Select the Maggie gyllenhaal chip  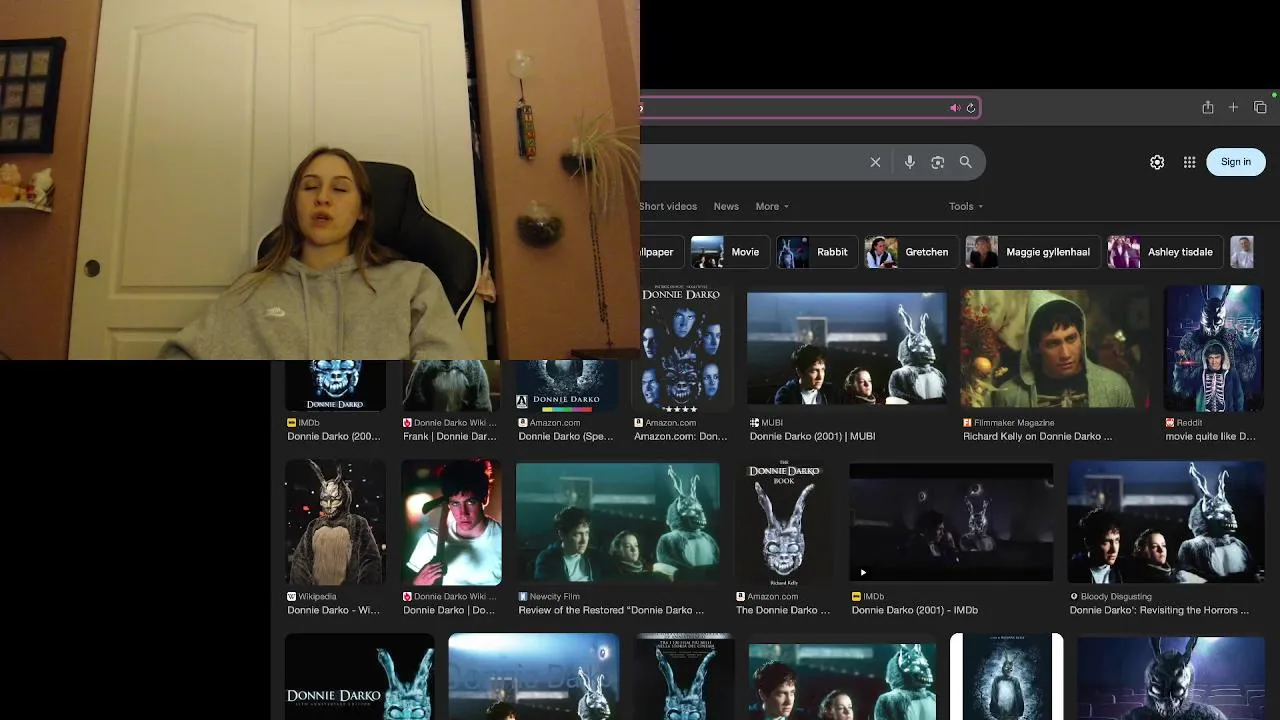point(1033,252)
